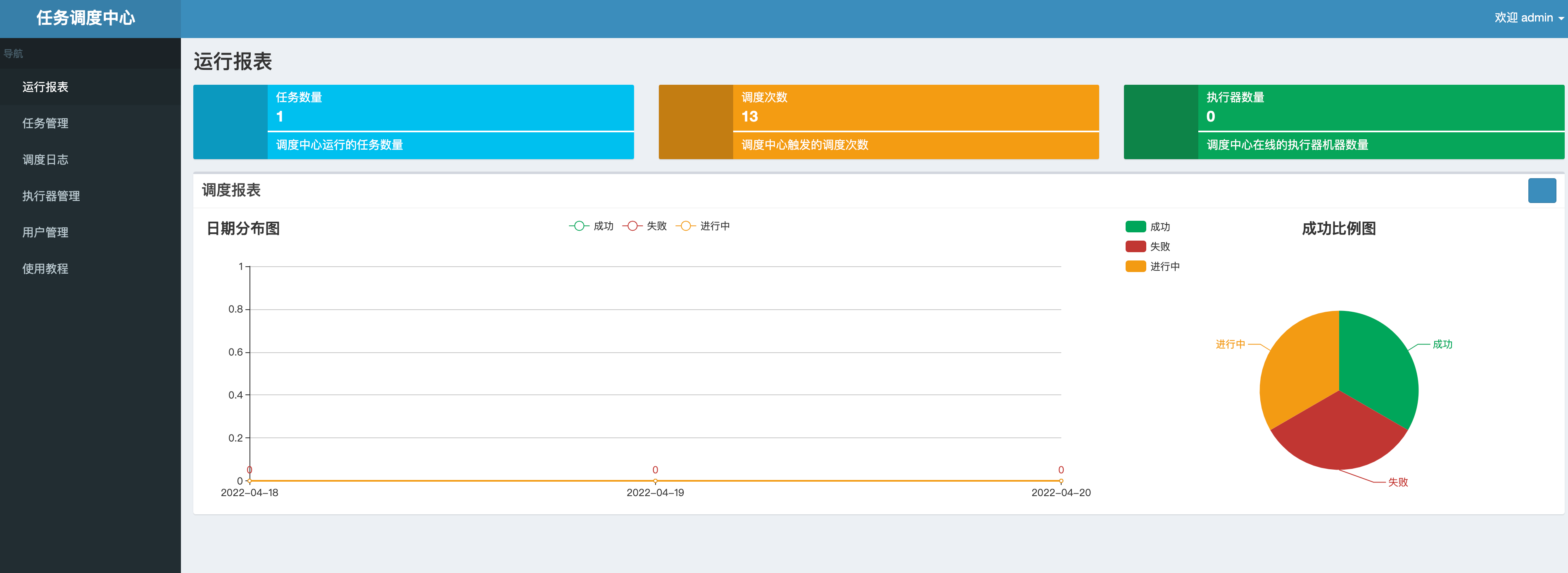Select 执行器管理 in navigation

coord(90,196)
